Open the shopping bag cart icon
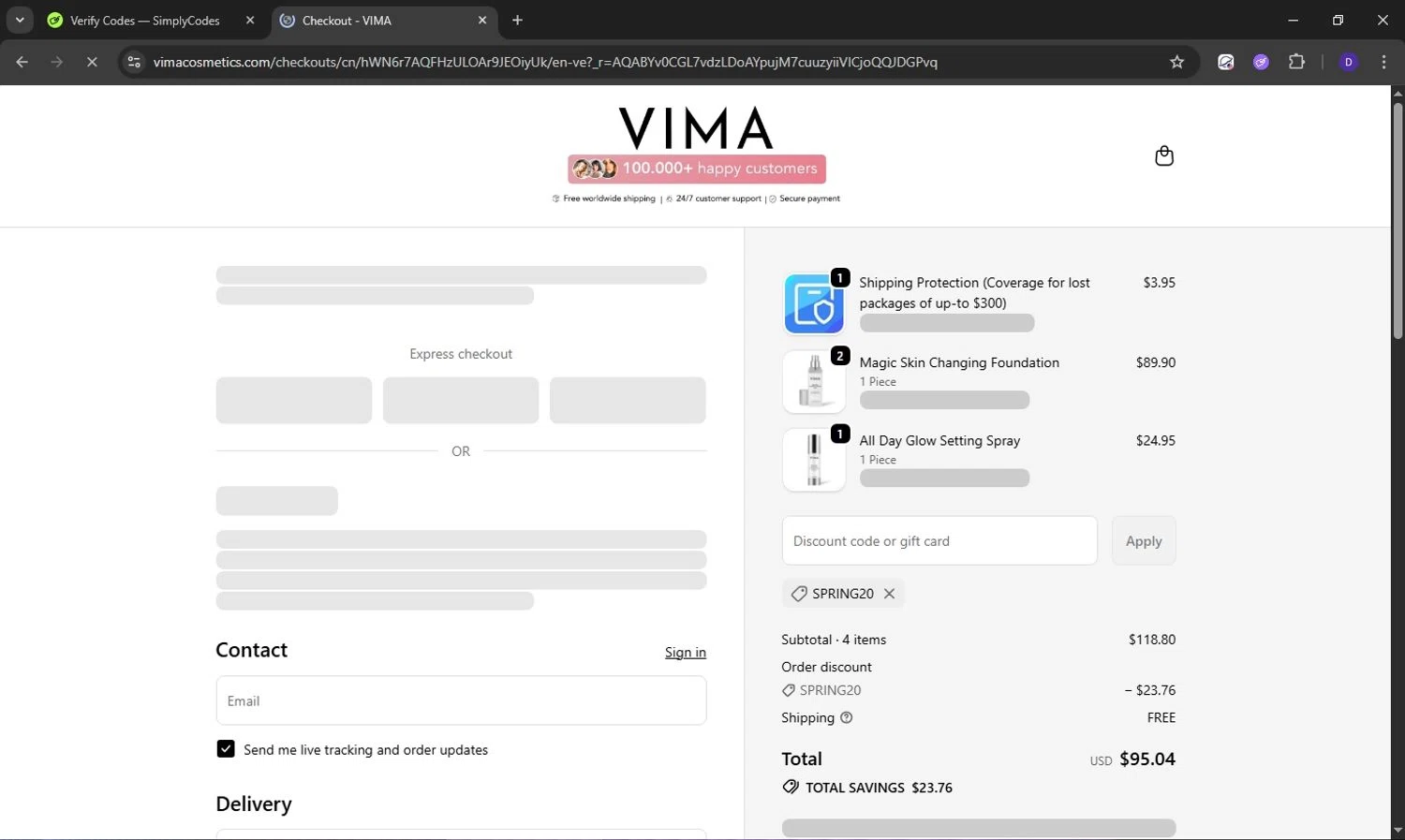 (1164, 155)
